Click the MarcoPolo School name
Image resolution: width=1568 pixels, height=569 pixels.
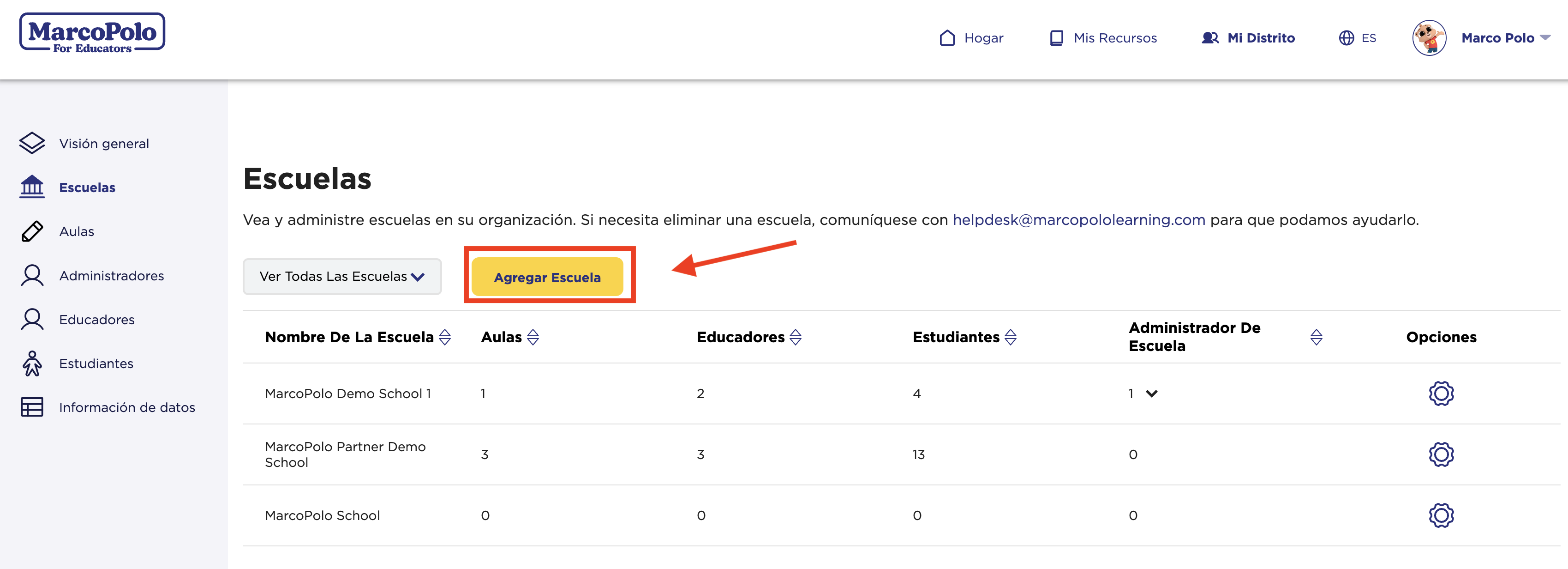tap(323, 515)
